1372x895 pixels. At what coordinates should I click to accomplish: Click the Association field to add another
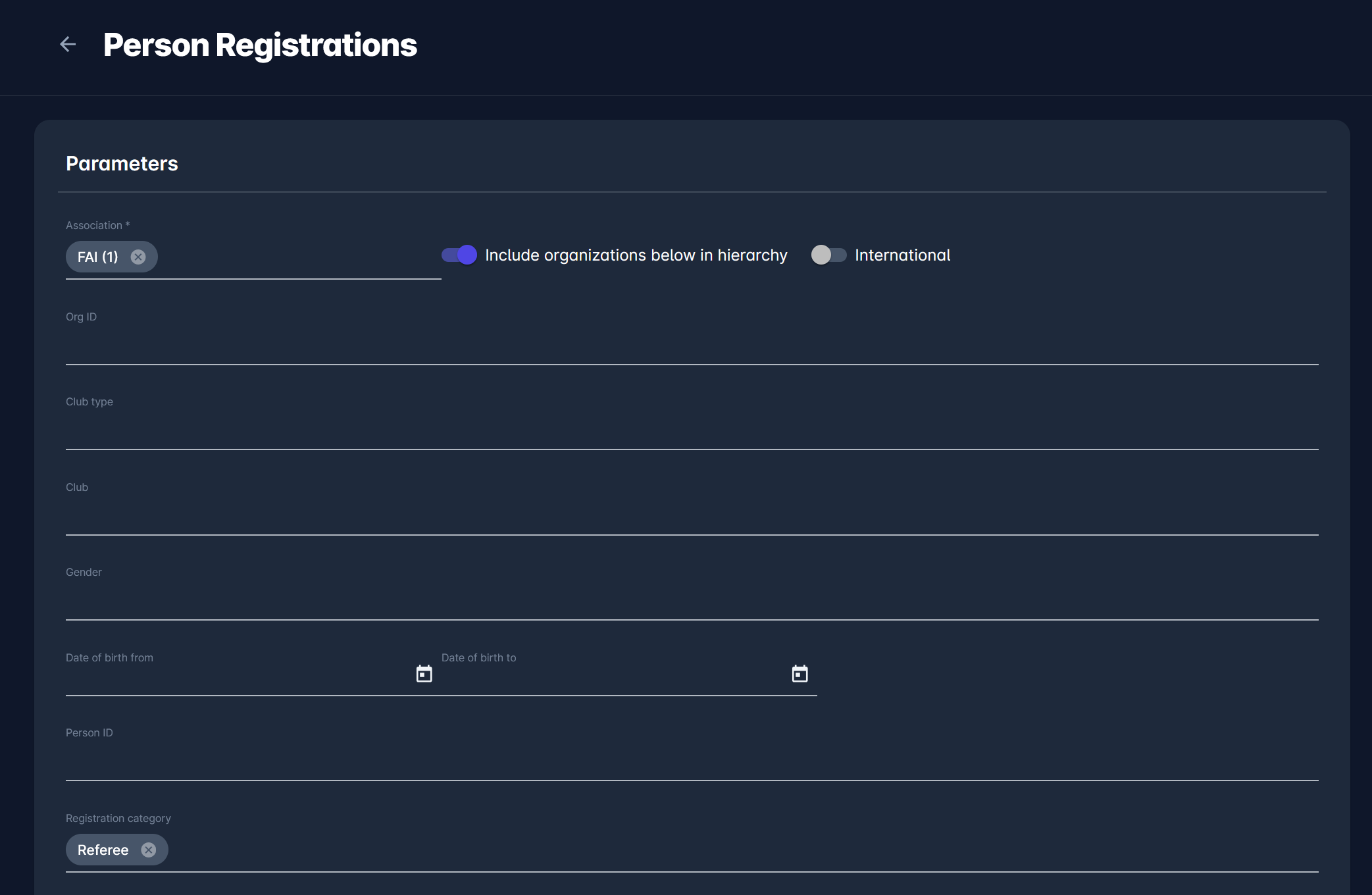296,258
